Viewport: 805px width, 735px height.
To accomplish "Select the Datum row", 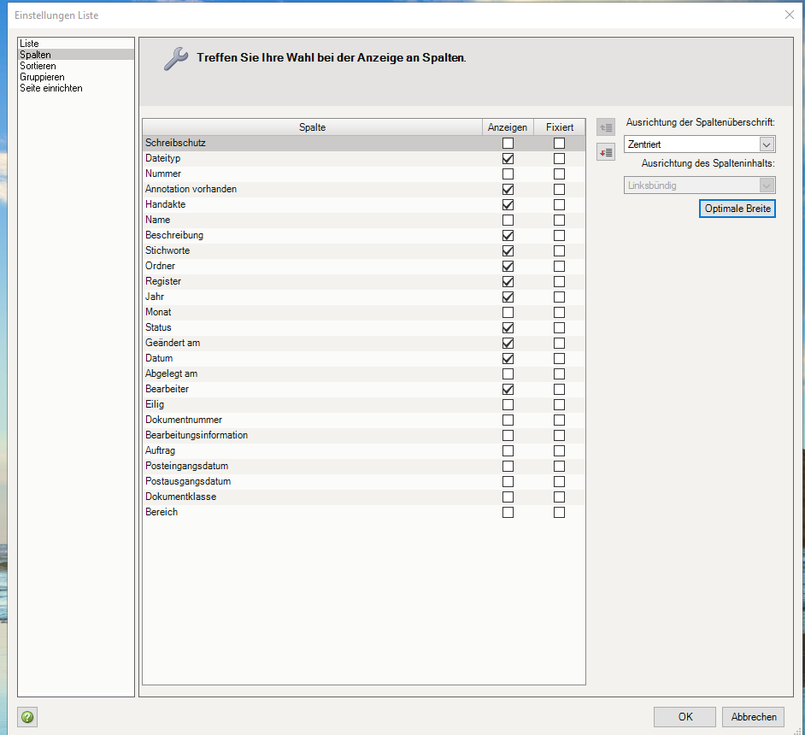I will pos(363,358).
